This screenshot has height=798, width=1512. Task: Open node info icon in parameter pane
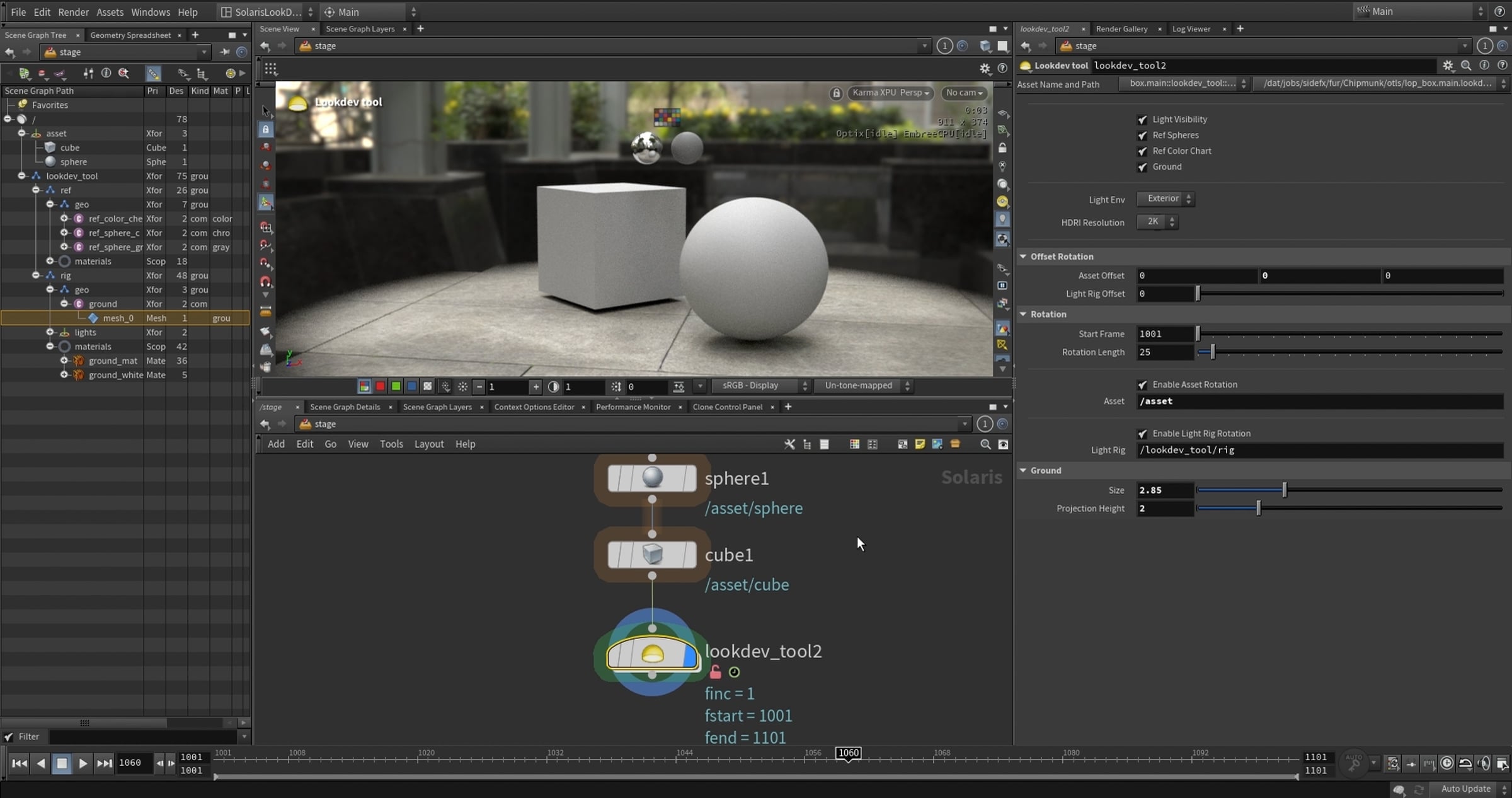pos(1484,66)
